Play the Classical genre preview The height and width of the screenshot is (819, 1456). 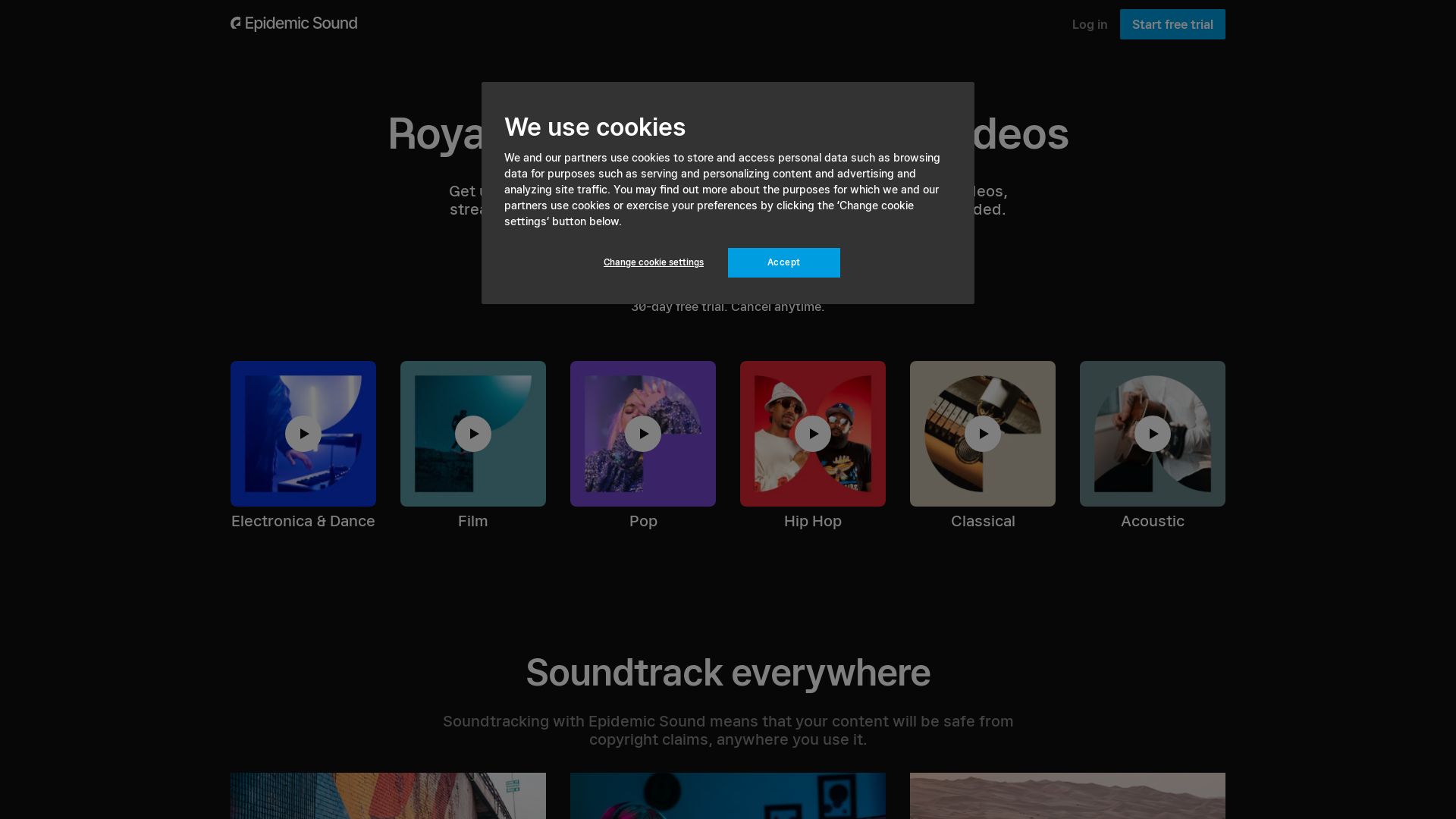click(983, 434)
